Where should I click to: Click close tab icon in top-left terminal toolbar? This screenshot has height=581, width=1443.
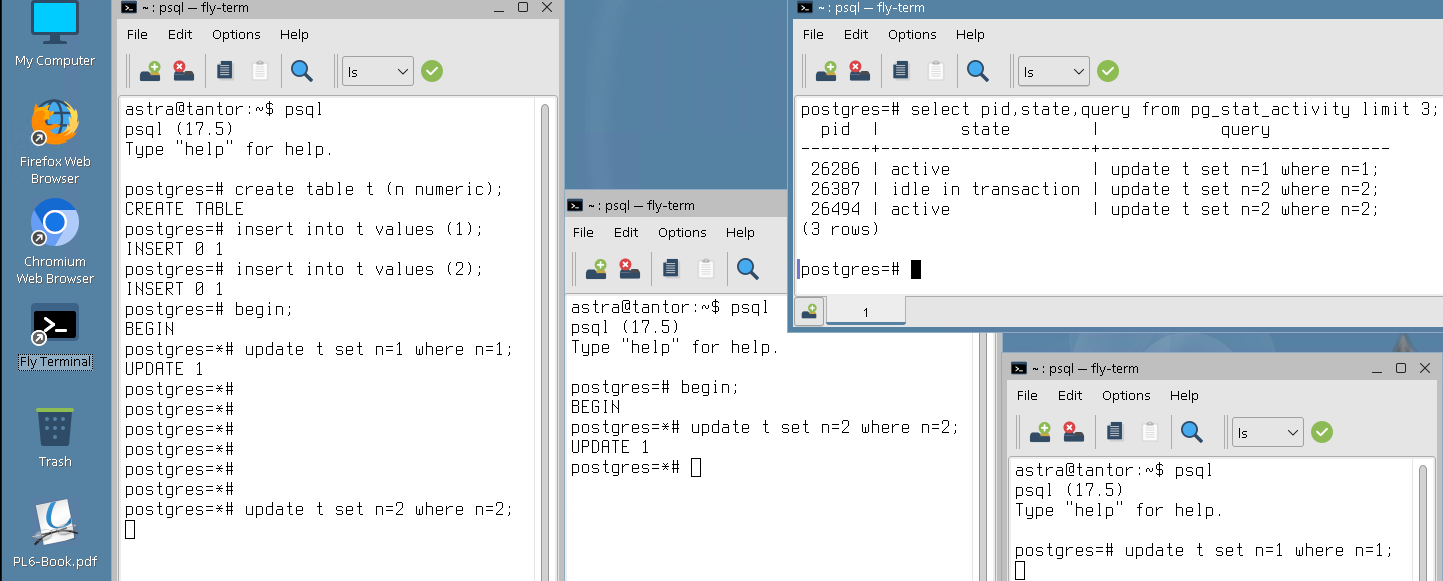pyautogui.click(x=182, y=71)
